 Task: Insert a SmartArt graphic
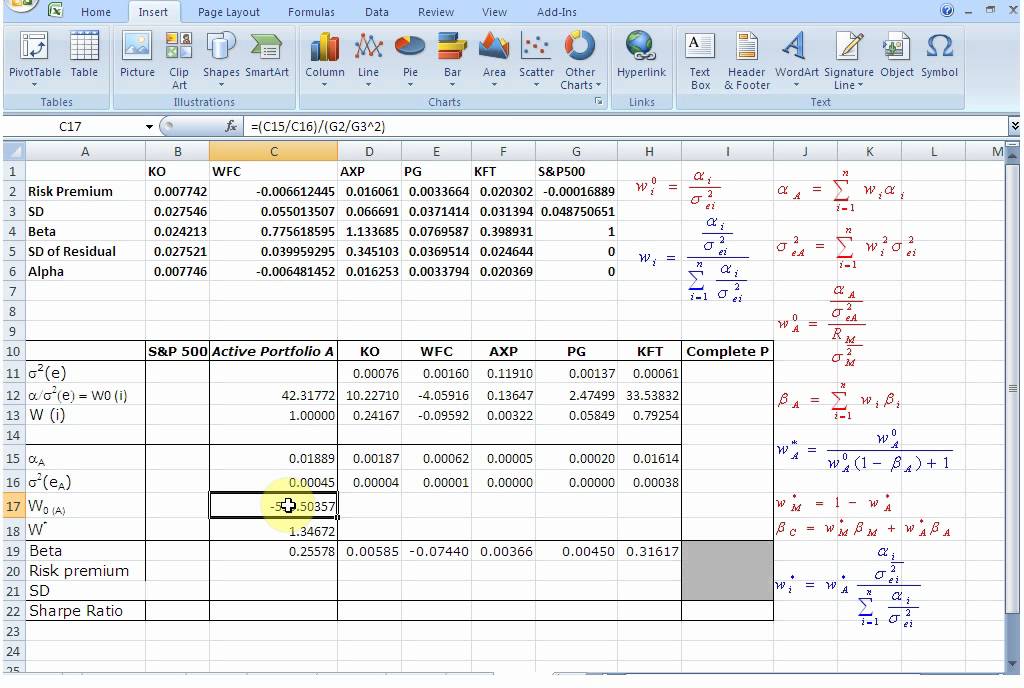coord(266,56)
